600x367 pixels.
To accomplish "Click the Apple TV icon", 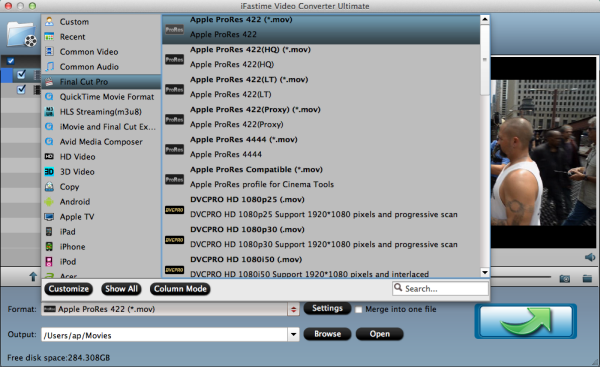I will (49, 217).
